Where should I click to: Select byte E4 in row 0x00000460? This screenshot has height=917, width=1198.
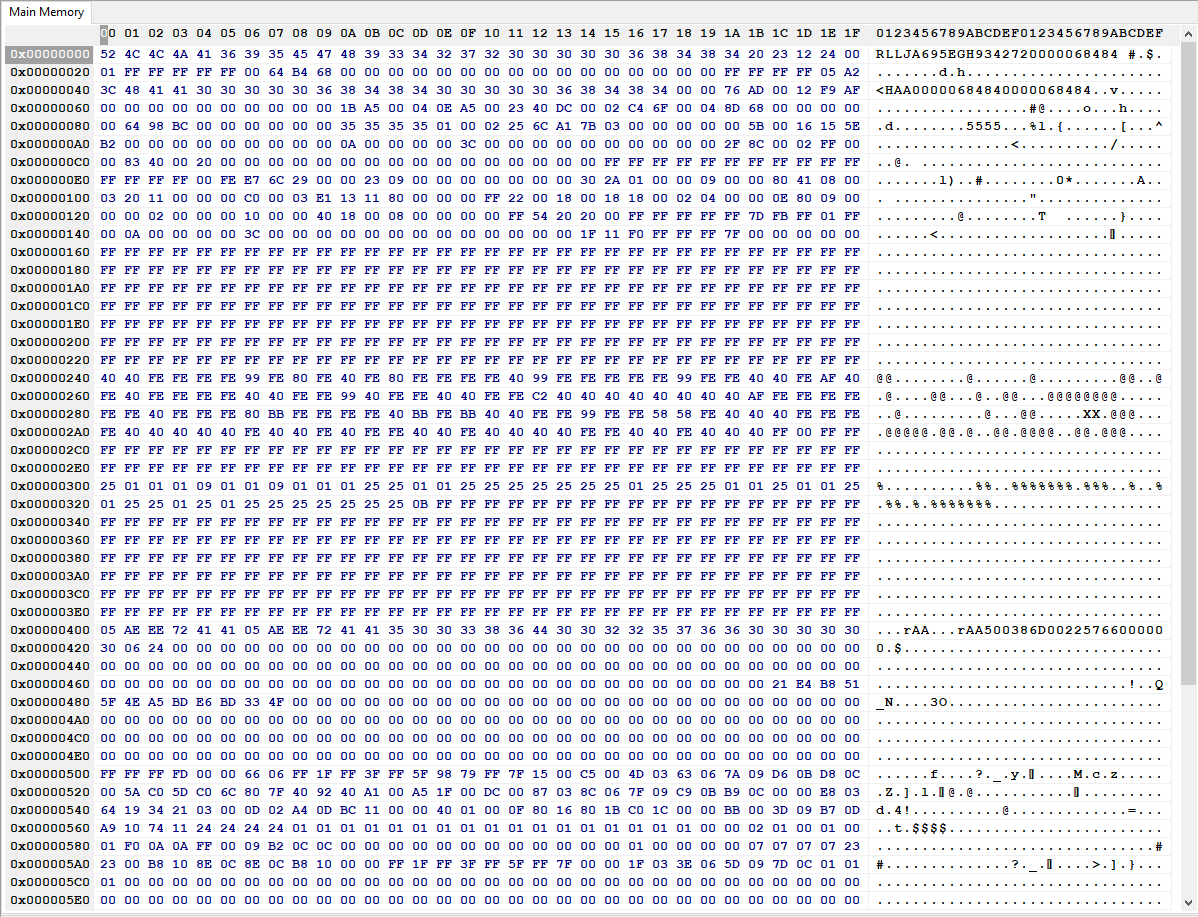coord(804,684)
